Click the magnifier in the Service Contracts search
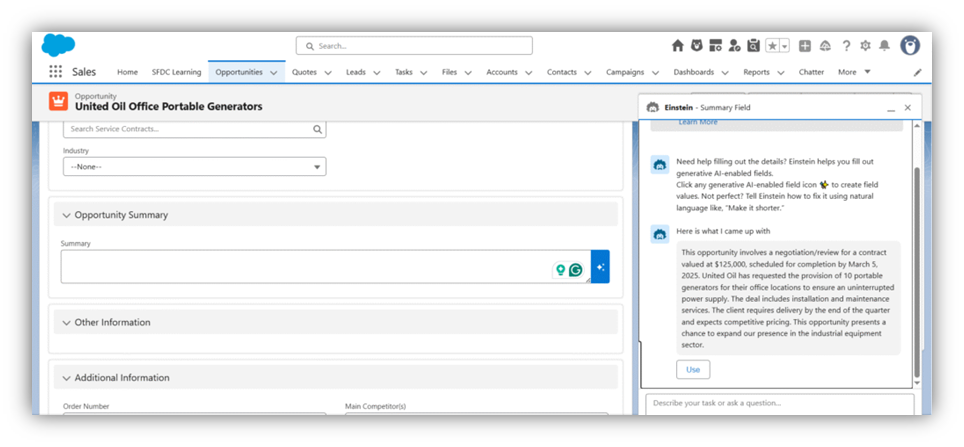The height and width of the screenshot is (447, 964). pyautogui.click(x=317, y=129)
